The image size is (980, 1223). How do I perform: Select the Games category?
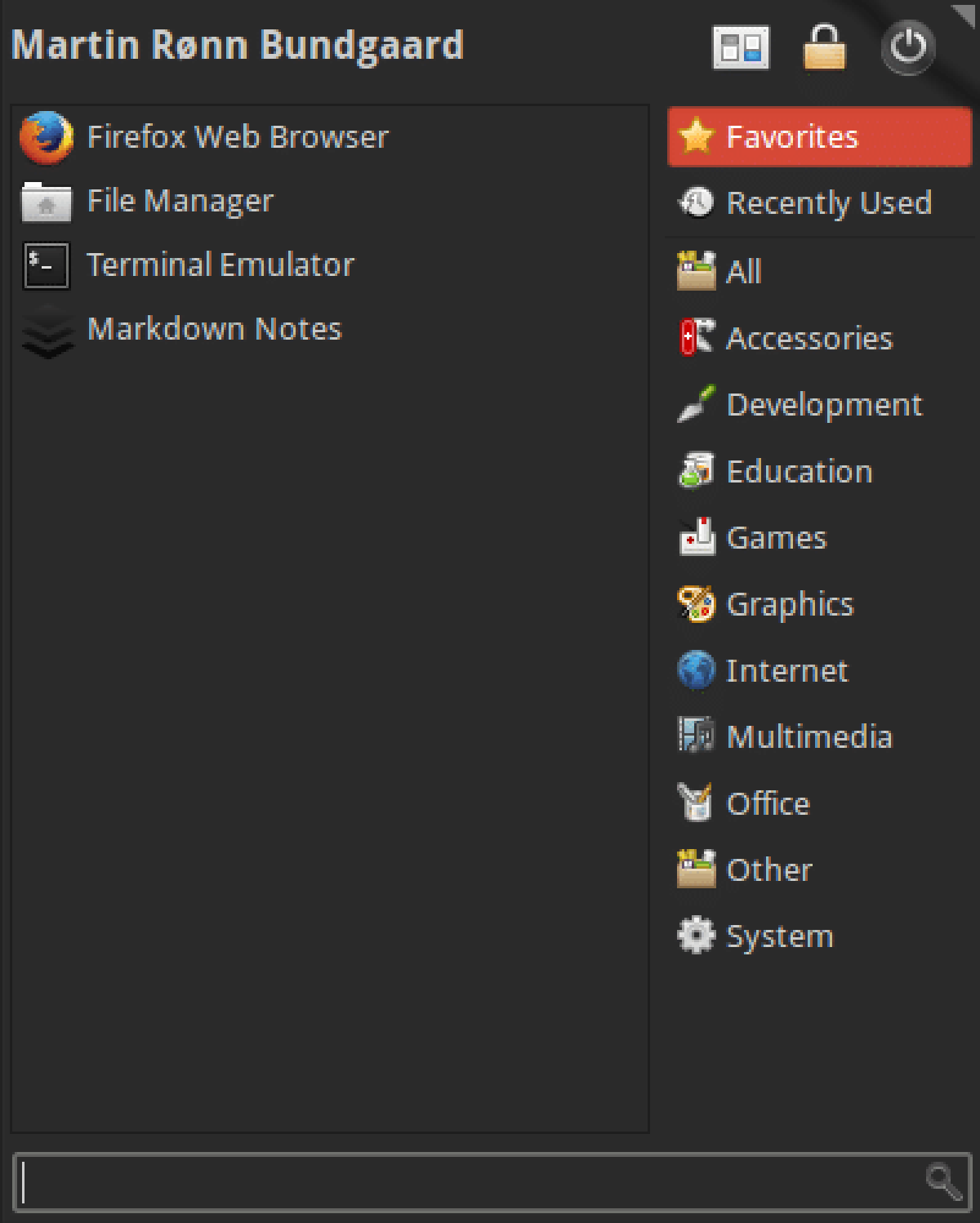click(776, 537)
